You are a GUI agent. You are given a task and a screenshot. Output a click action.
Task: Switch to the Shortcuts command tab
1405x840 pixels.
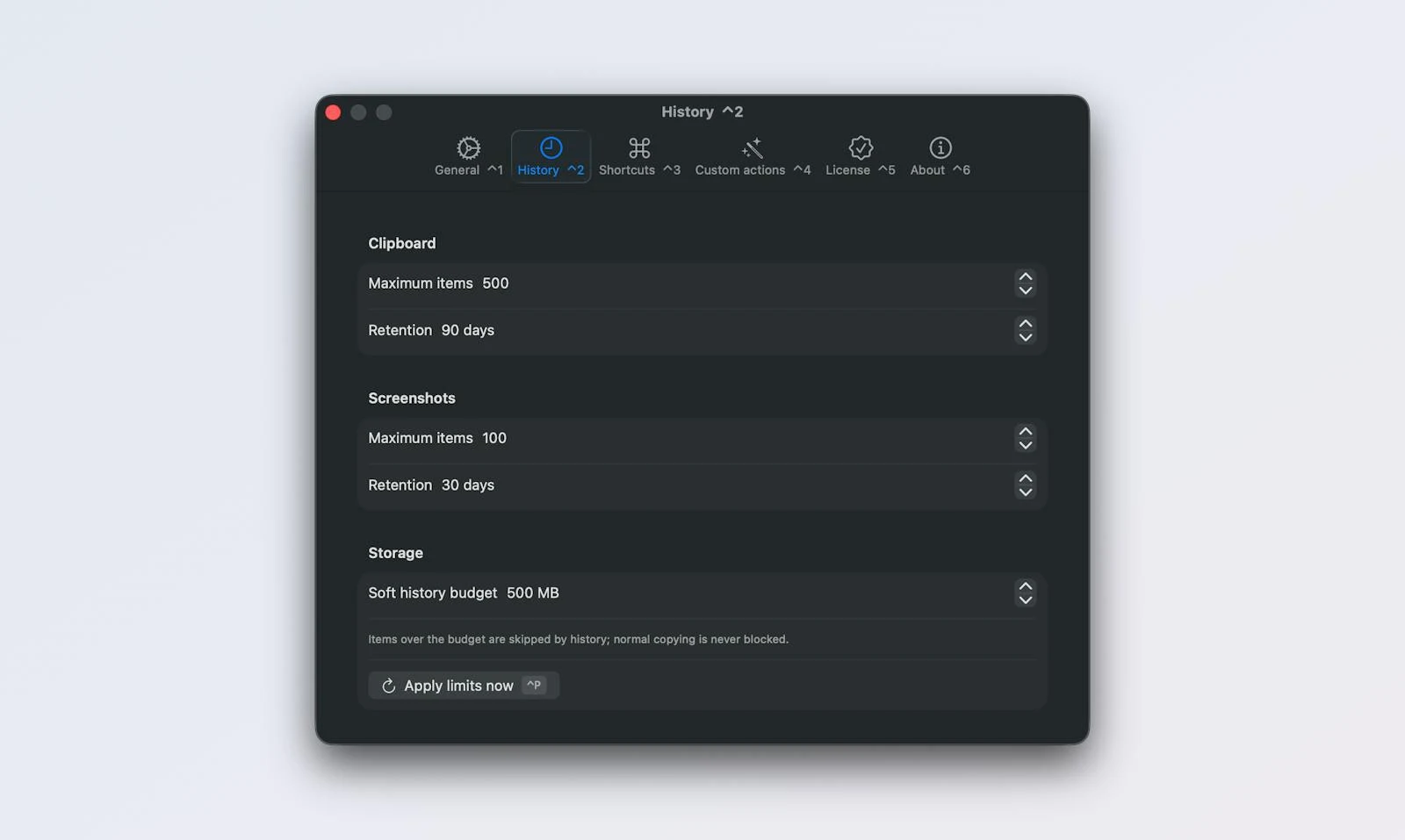(639, 156)
